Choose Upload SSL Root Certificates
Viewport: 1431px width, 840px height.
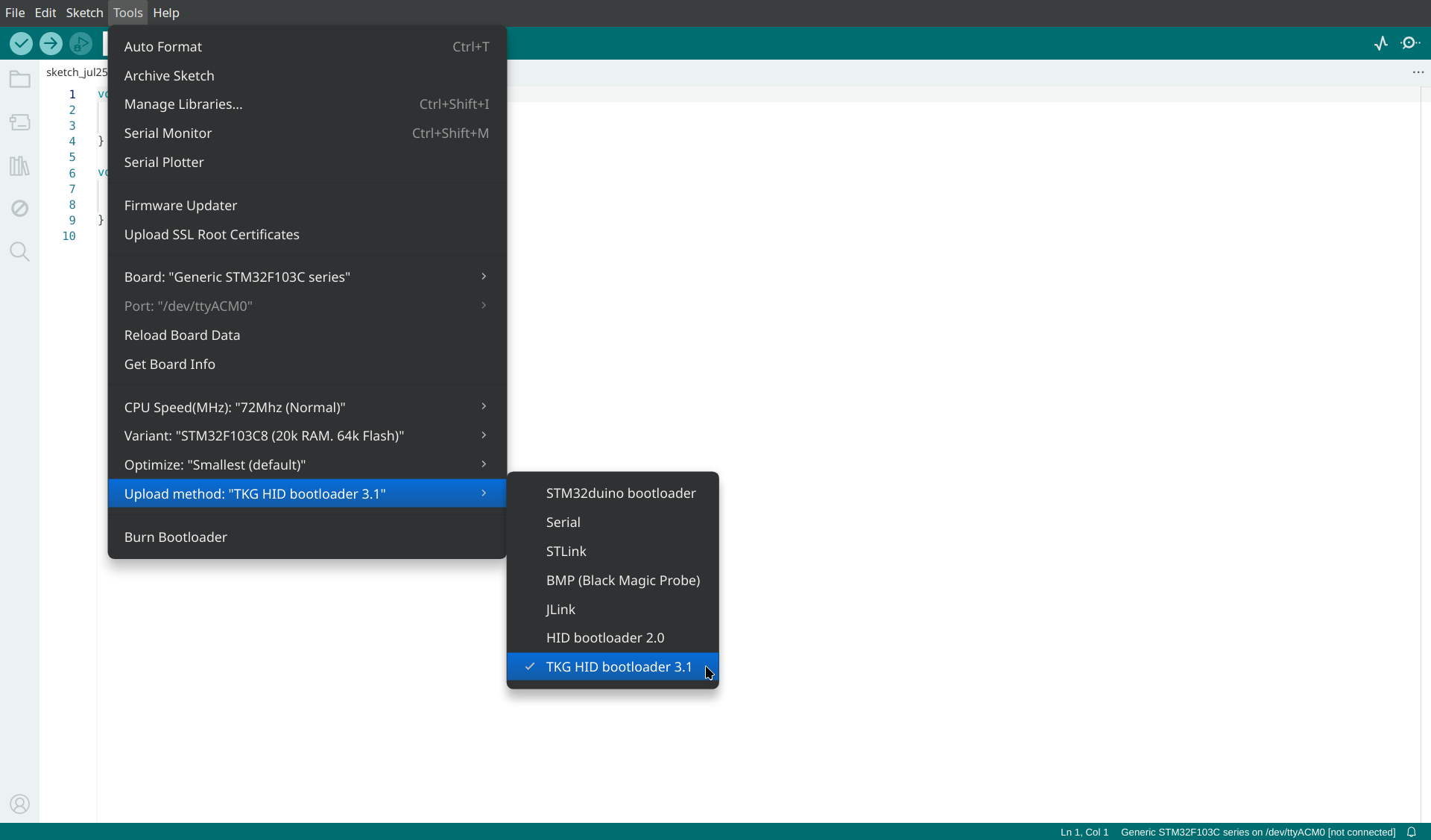coord(307,235)
